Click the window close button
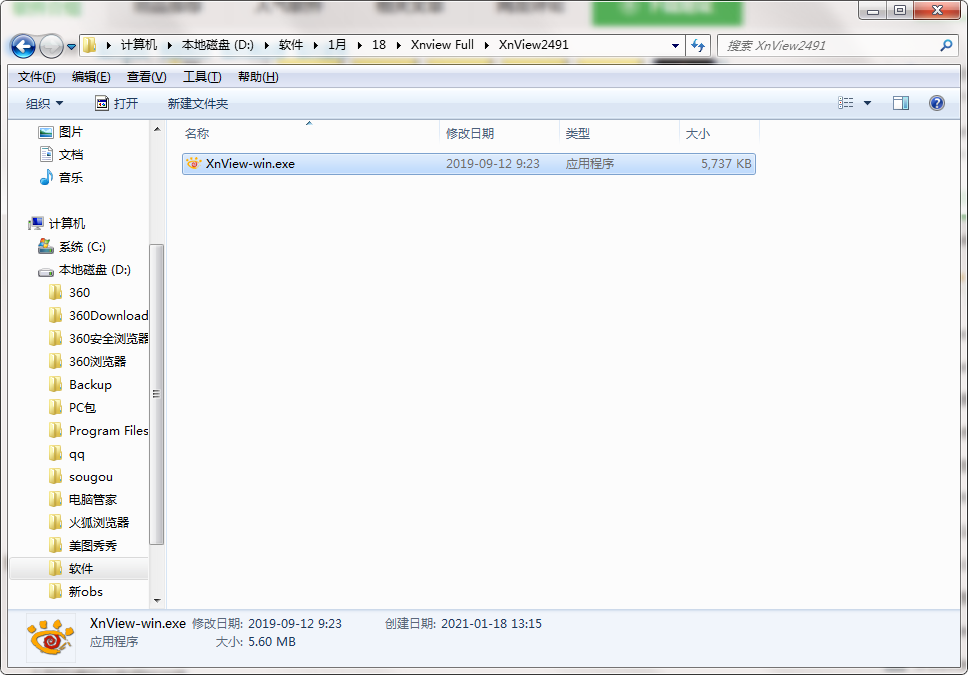 pyautogui.click(x=937, y=10)
